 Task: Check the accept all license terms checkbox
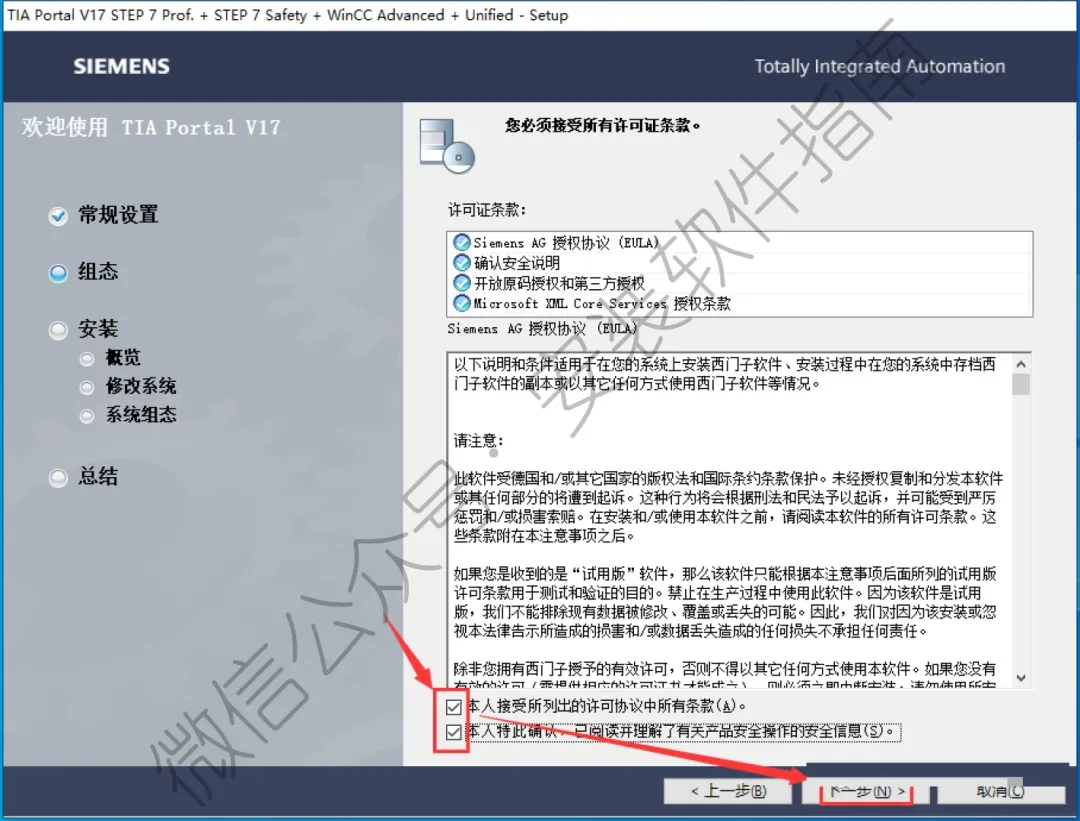point(453,707)
